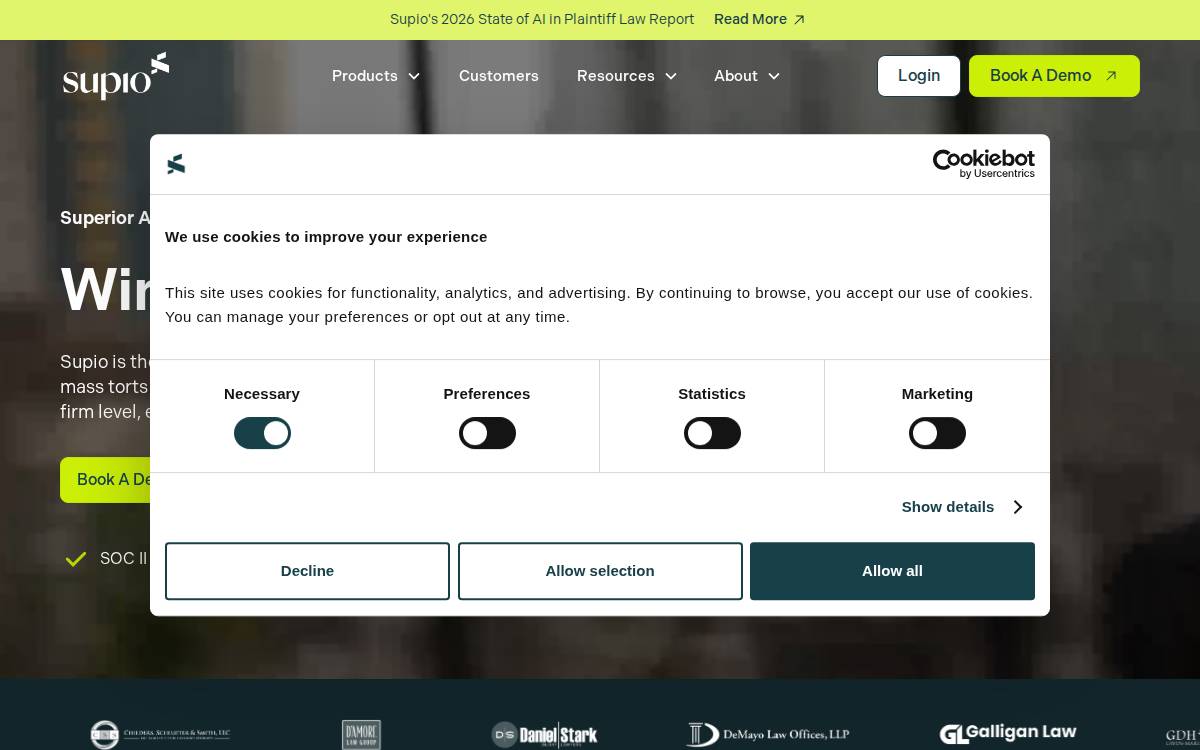The image size is (1200, 750).
Task: Open the Products nav label
Action: 365,76
